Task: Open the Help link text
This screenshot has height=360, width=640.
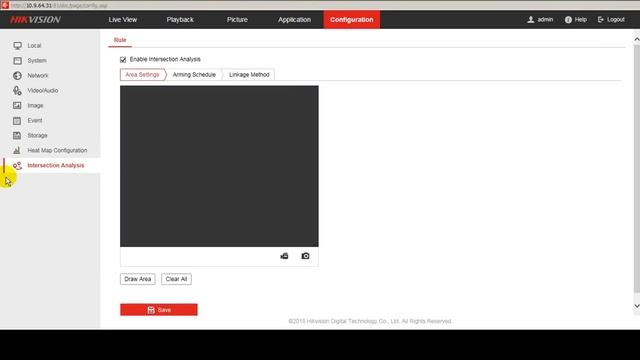Action: click(580, 20)
